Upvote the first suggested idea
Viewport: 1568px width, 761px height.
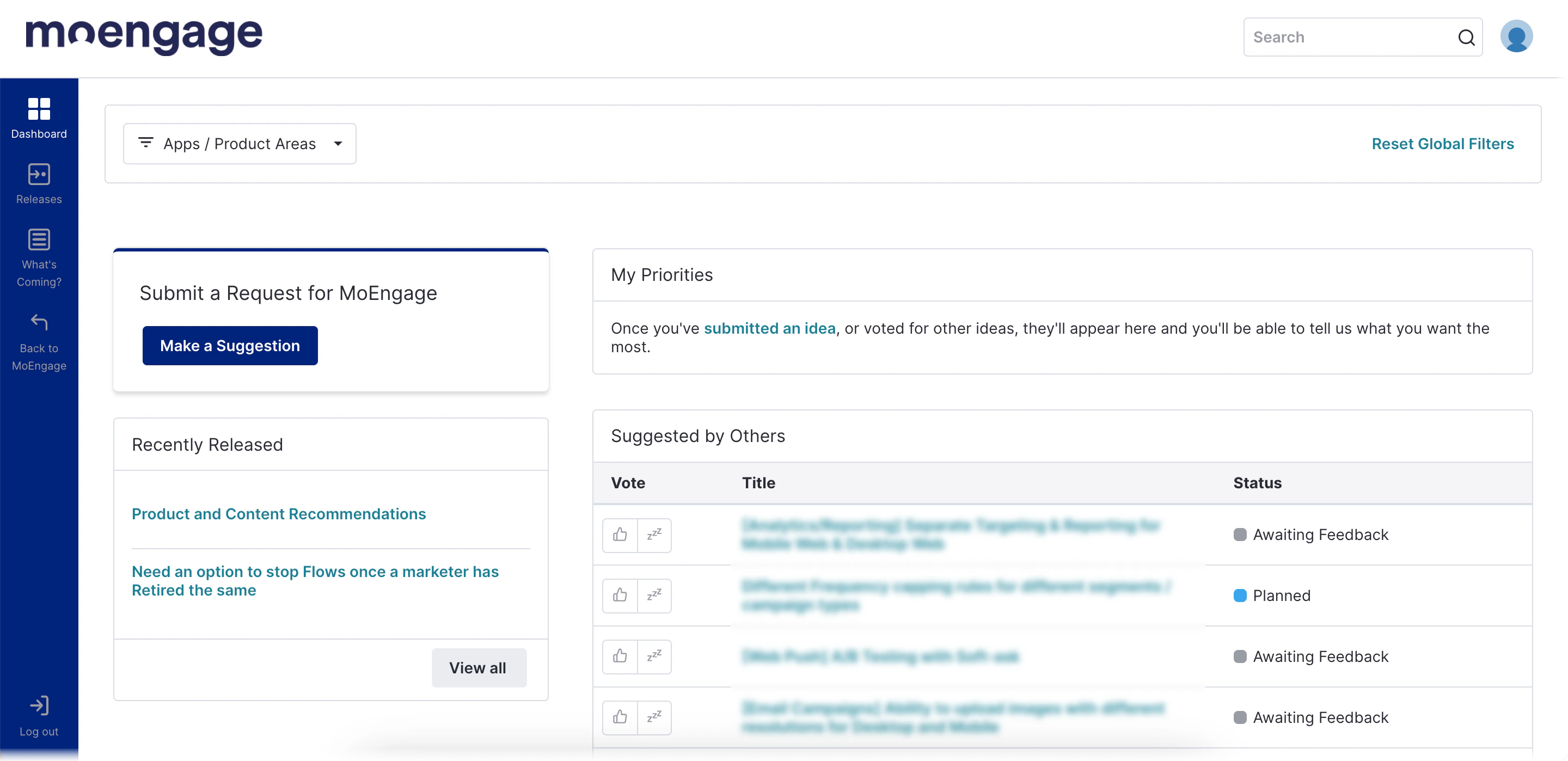click(x=620, y=535)
